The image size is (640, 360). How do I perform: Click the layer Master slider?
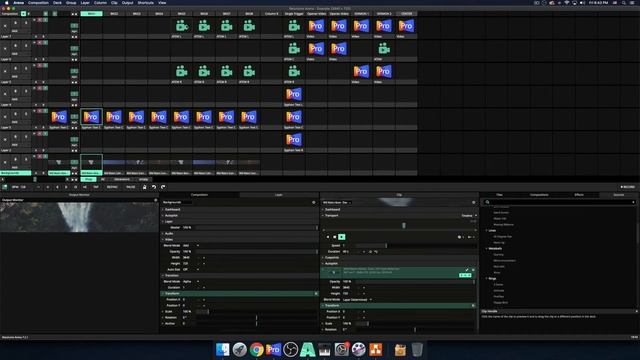256,228
